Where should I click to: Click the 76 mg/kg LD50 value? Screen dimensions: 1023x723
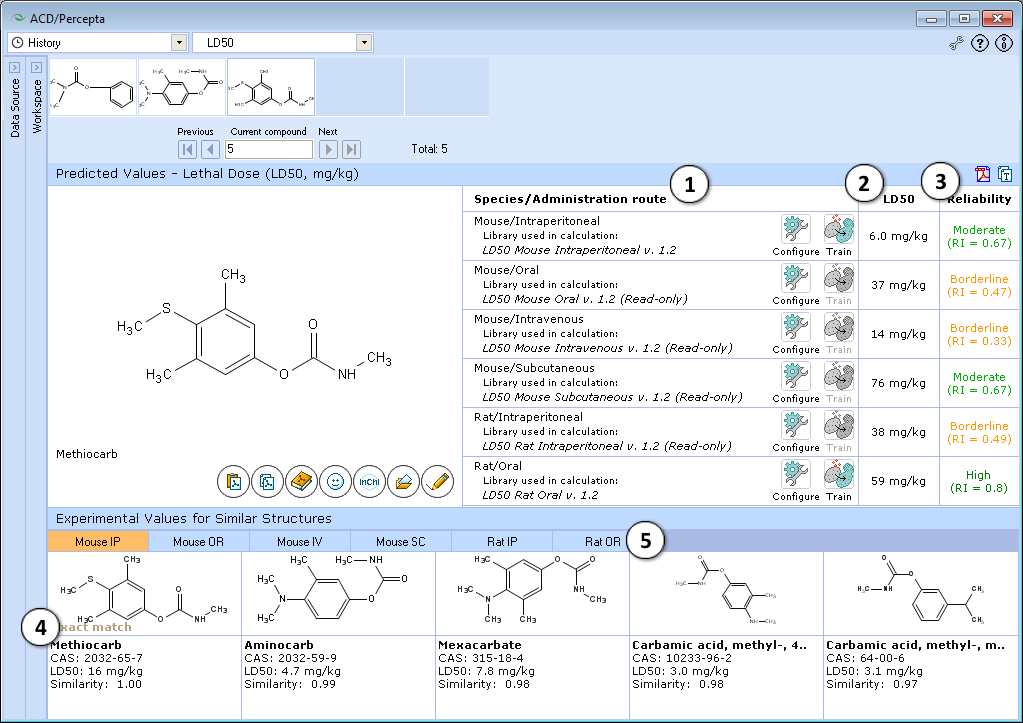898,383
